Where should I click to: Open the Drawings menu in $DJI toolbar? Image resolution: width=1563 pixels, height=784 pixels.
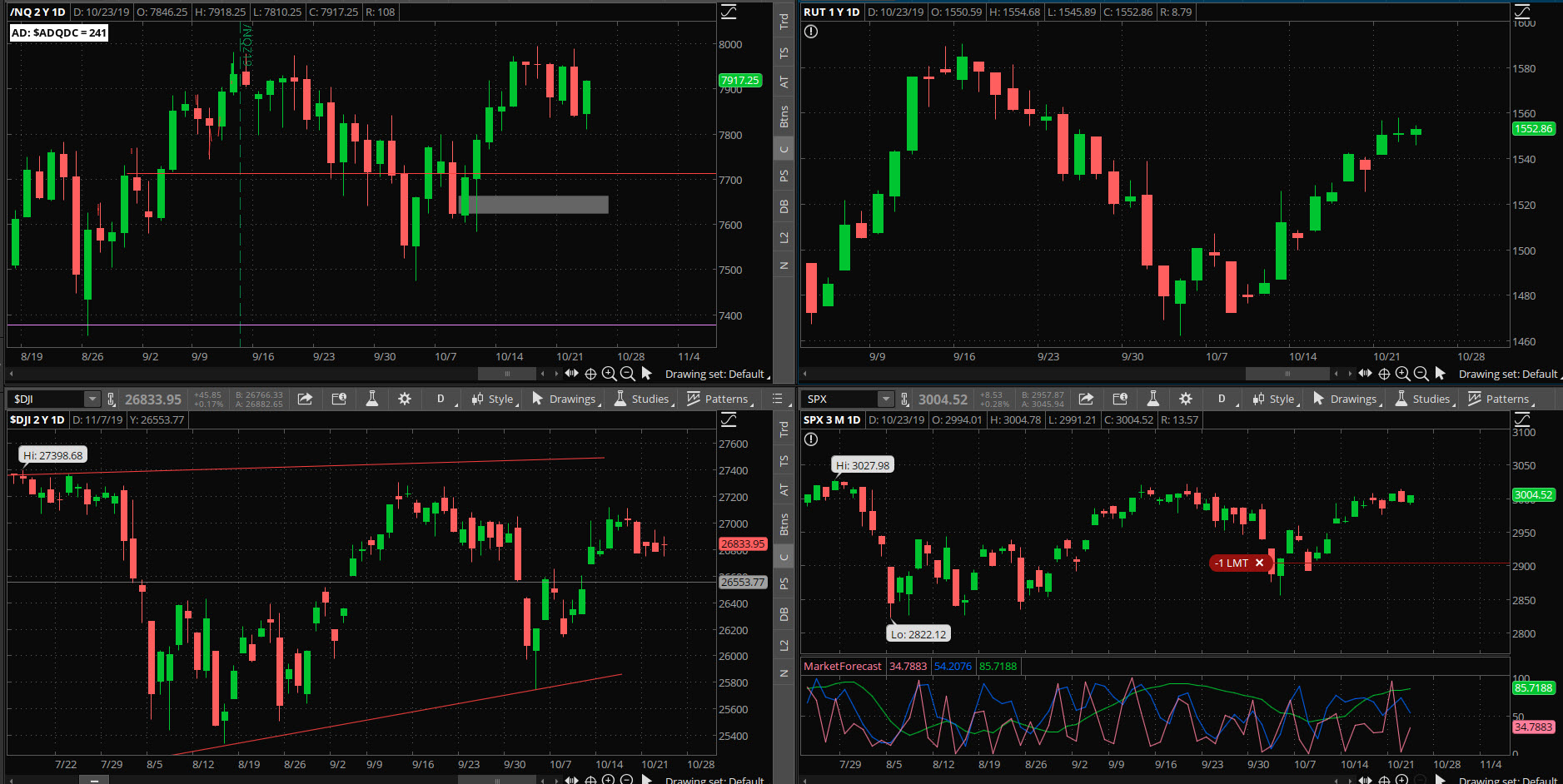pyautogui.click(x=565, y=399)
